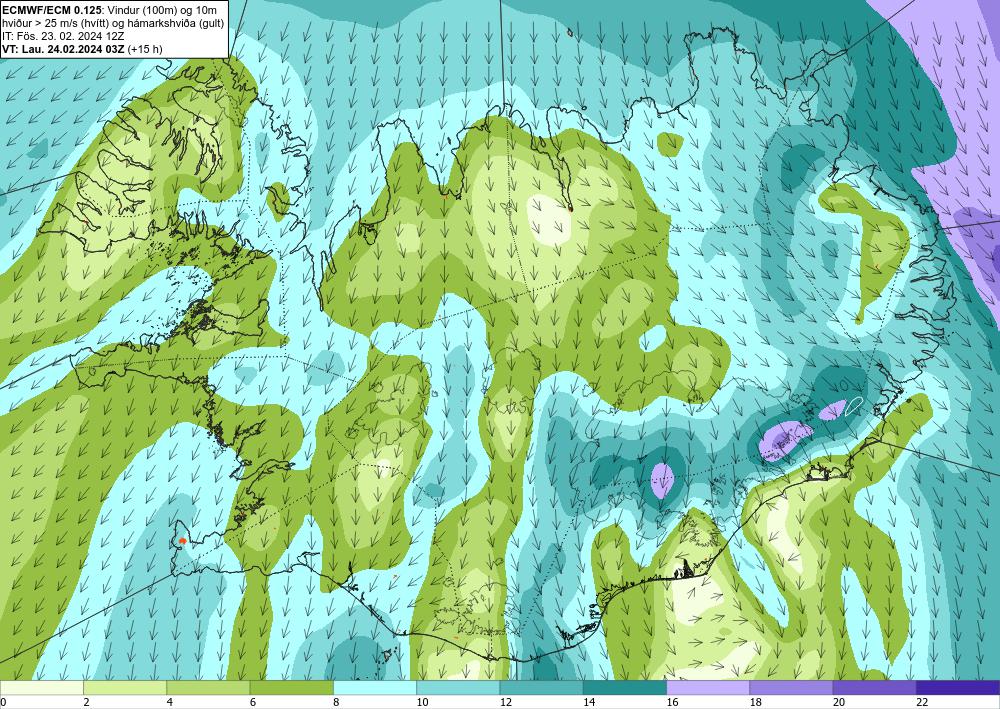Click the legend value "10"
This screenshot has width=1000, height=709.
[x=422, y=702]
